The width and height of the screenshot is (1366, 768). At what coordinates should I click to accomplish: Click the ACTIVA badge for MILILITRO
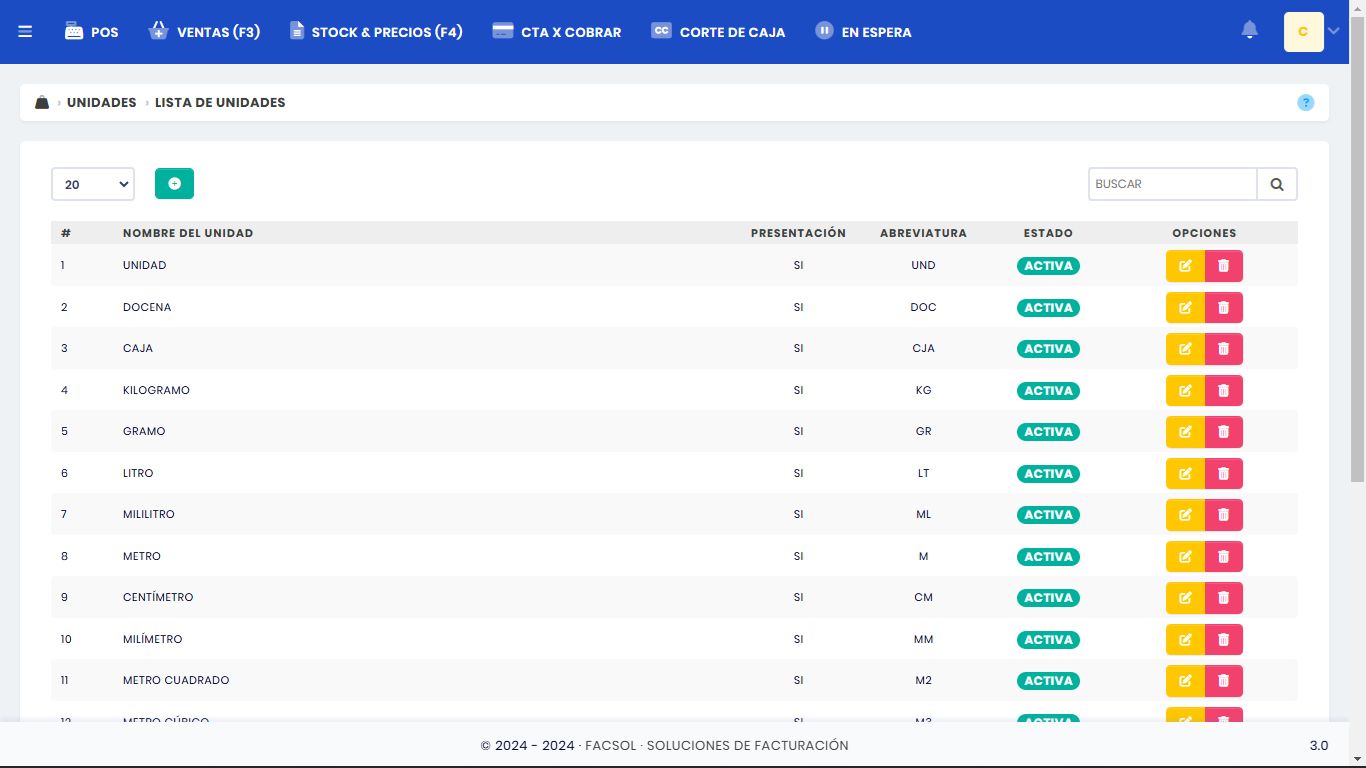click(1048, 515)
